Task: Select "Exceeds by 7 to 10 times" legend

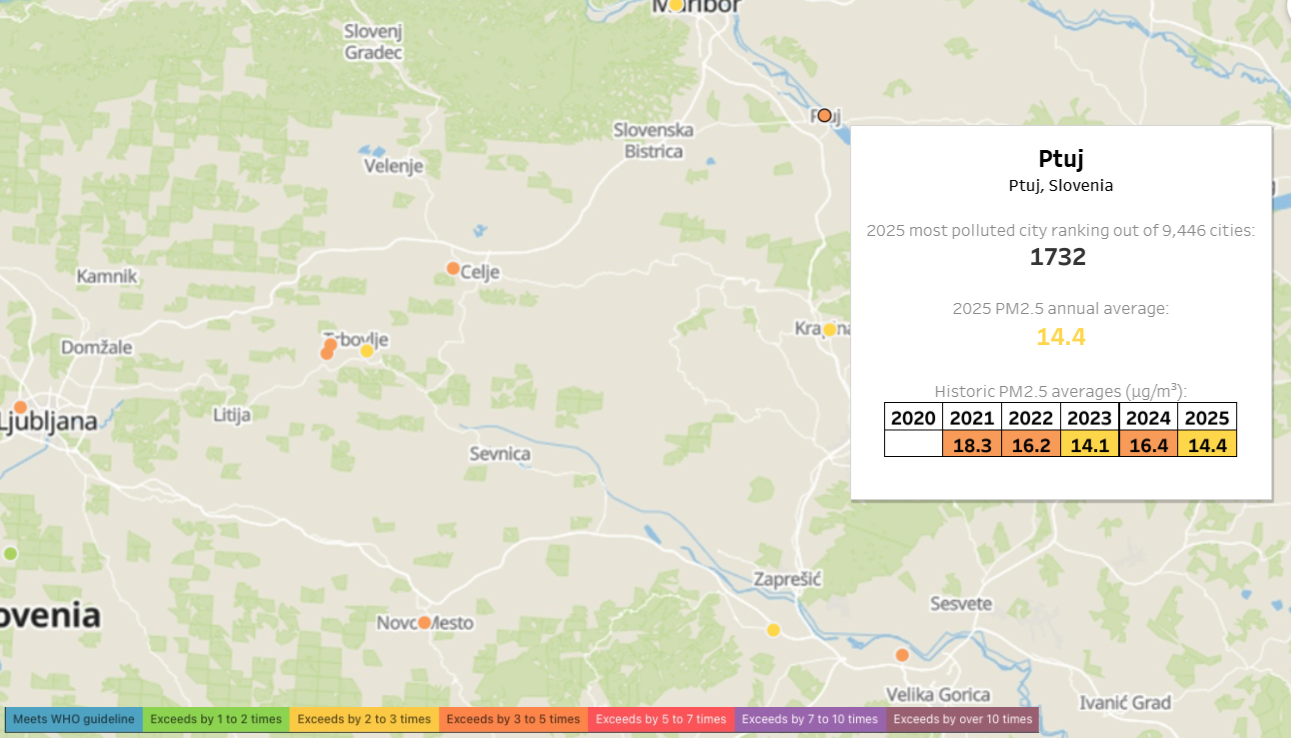Action: (x=810, y=719)
